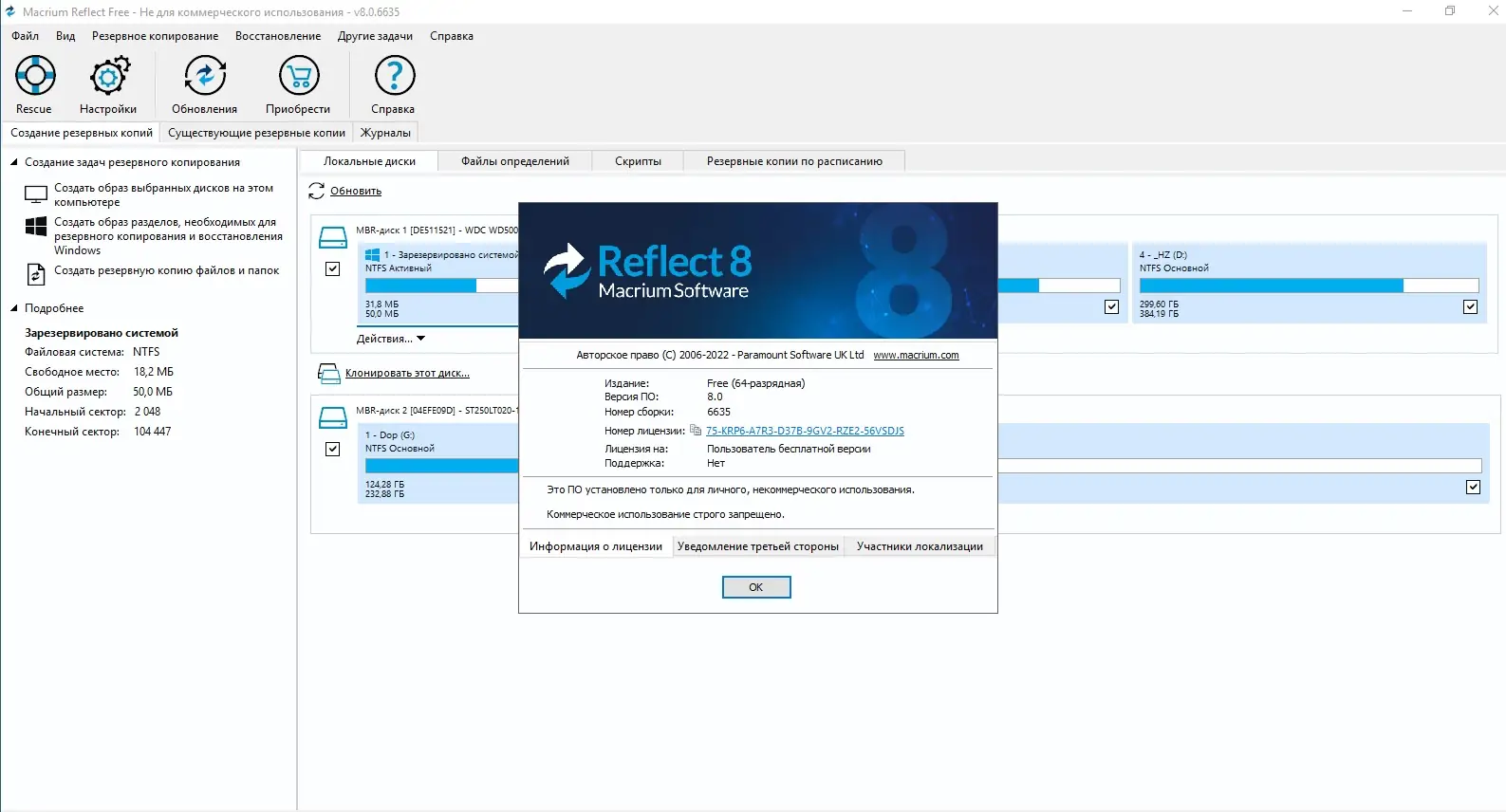Image resolution: width=1506 pixels, height=812 pixels.
Task: Select the Информация о лицензии tab
Action: (x=596, y=546)
